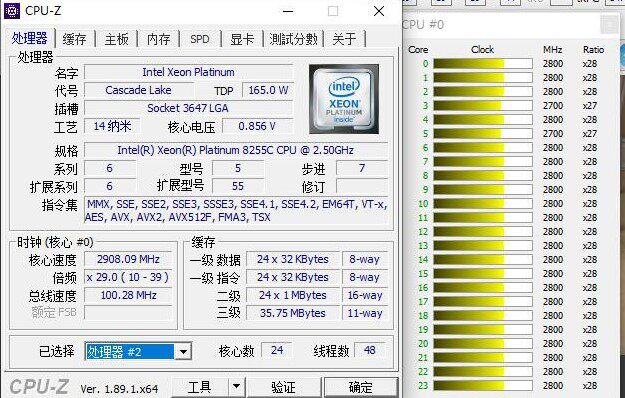Click the 确定 OK button
Screen dimensions: 625x398
point(361,387)
